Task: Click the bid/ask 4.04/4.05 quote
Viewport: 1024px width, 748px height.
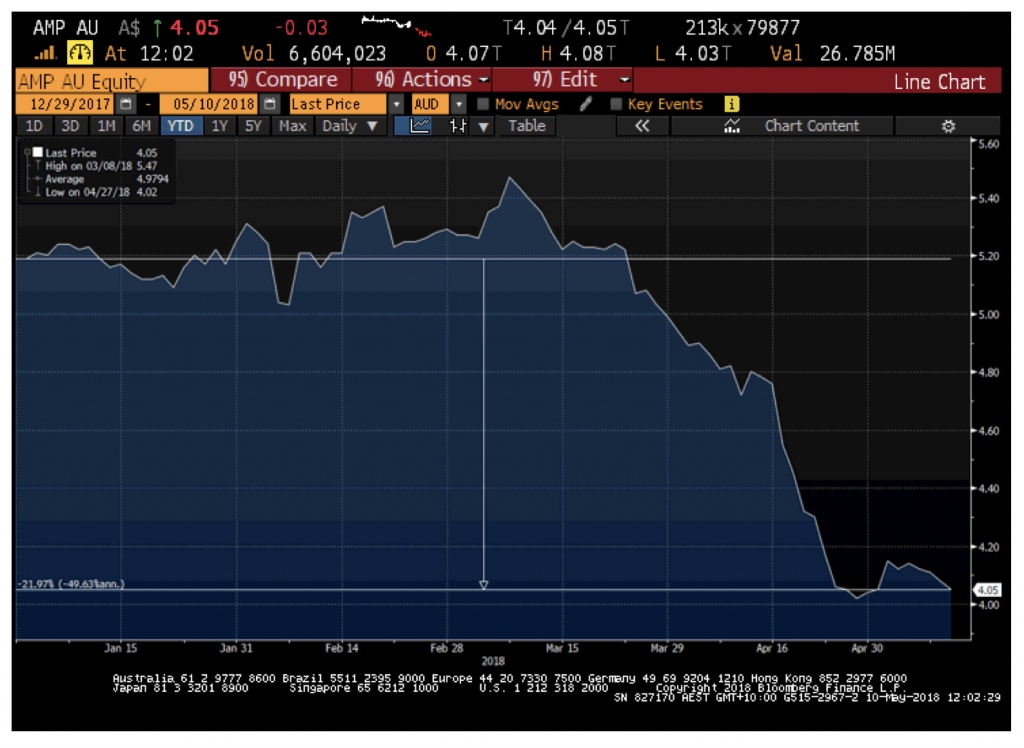Action: click(x=566, y=28)
